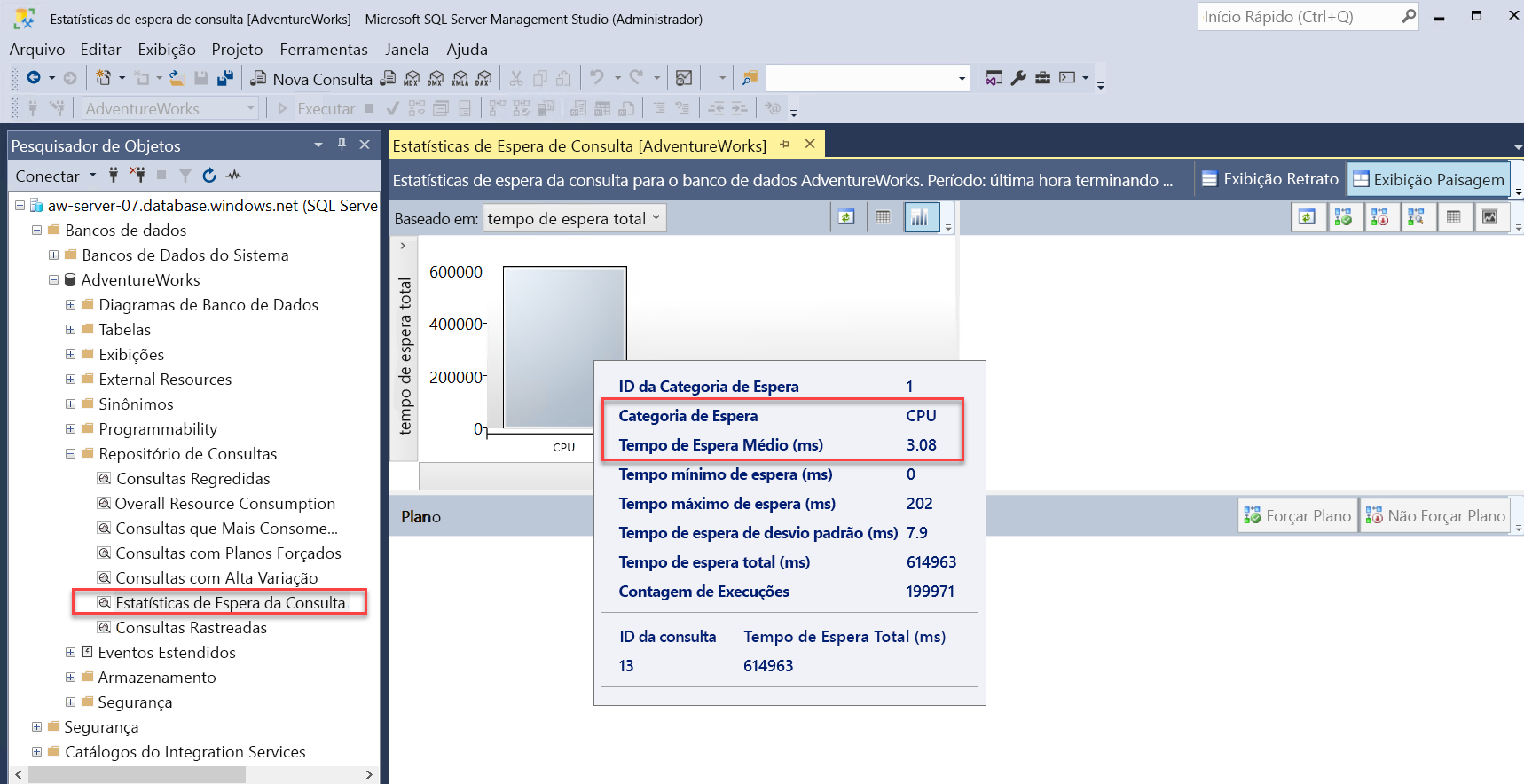Click the Object Explorer horizontal scrollbar
Image resolution: width=1524 pixels, height=784 pixels.
(137, 774)
